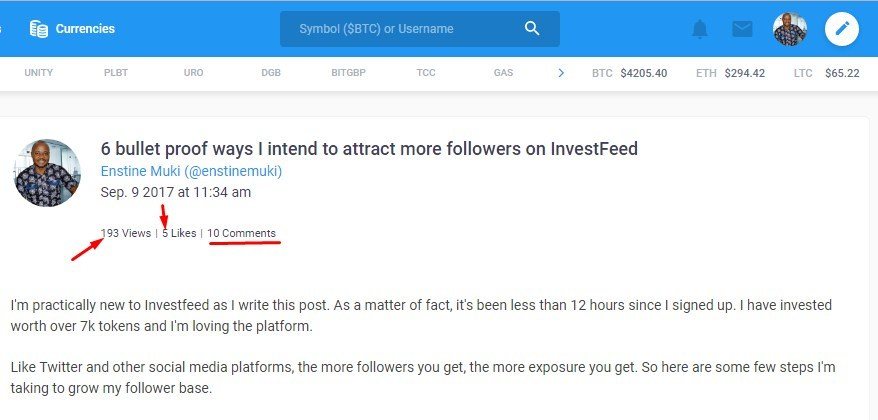Click the author's post avatar thumbnail
This screenshot has width=878, height=420.
coord(47,172)
